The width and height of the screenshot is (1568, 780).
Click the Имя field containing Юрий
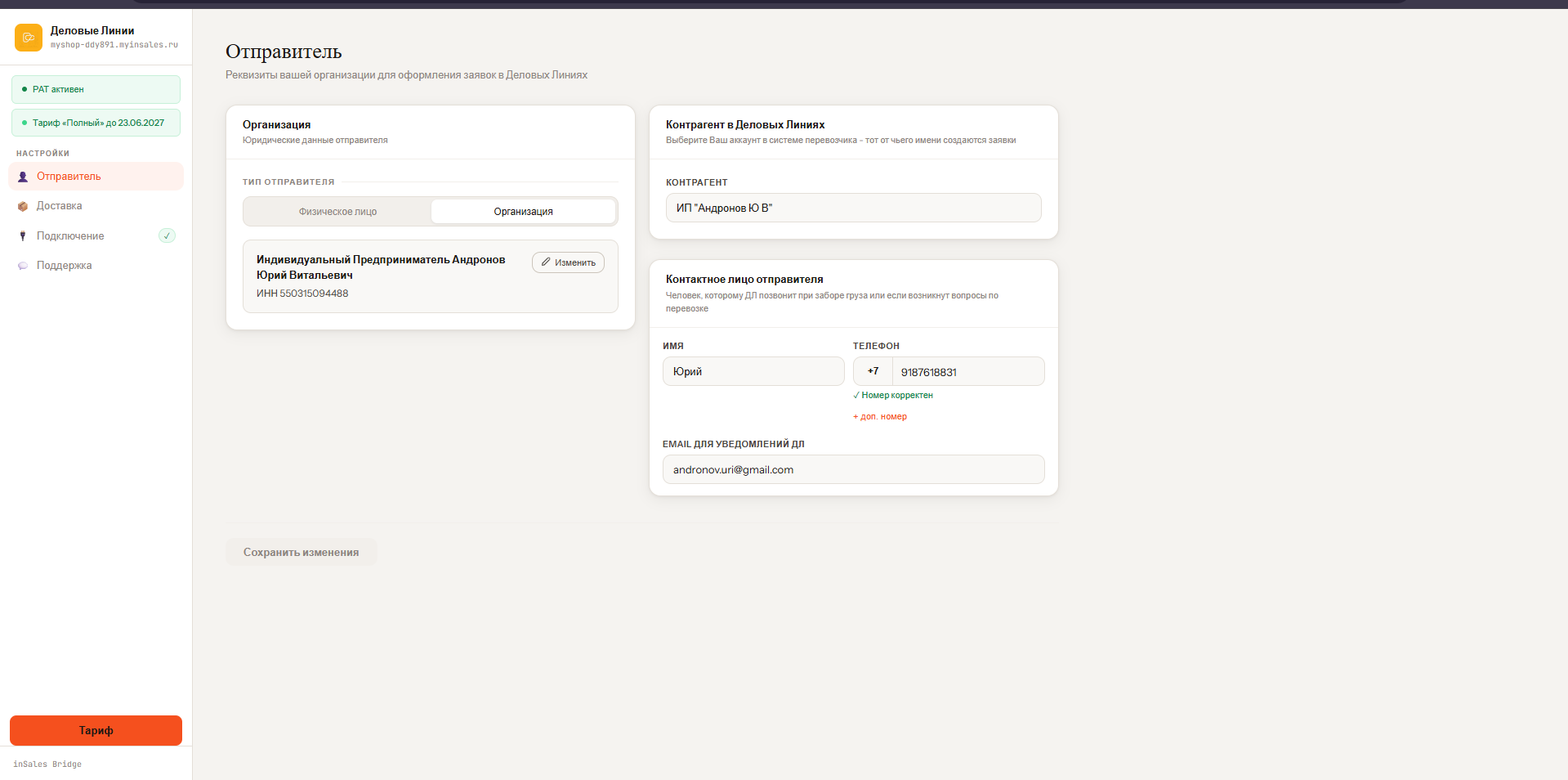(753, 371)
